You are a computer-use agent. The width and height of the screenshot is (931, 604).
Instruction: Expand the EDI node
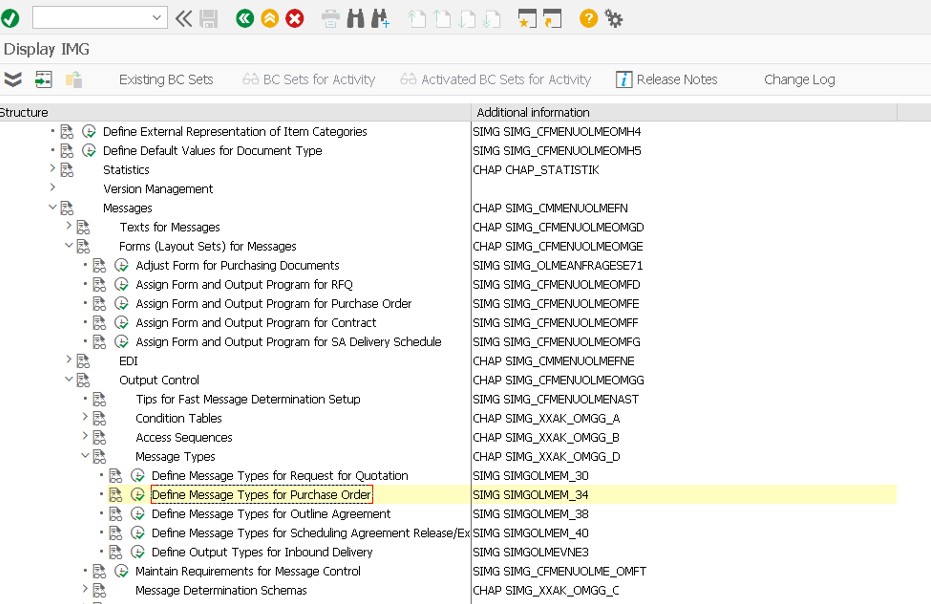coord(69,360)
